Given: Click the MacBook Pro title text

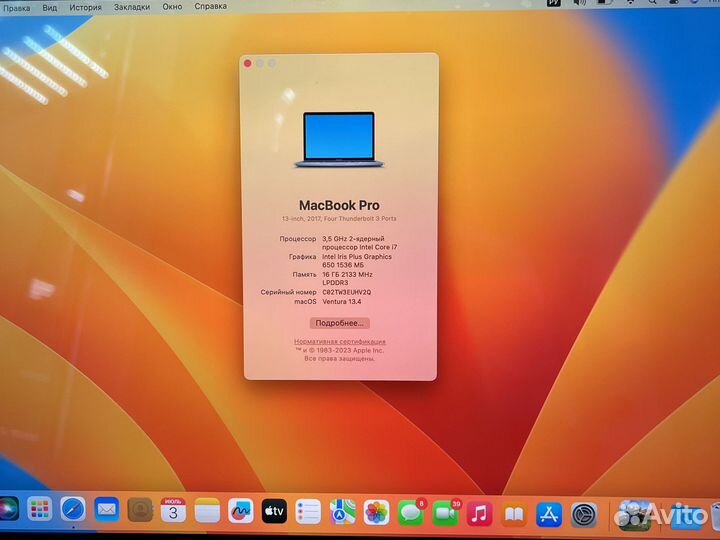Looking at the screenshot, I should click(339, 205).
